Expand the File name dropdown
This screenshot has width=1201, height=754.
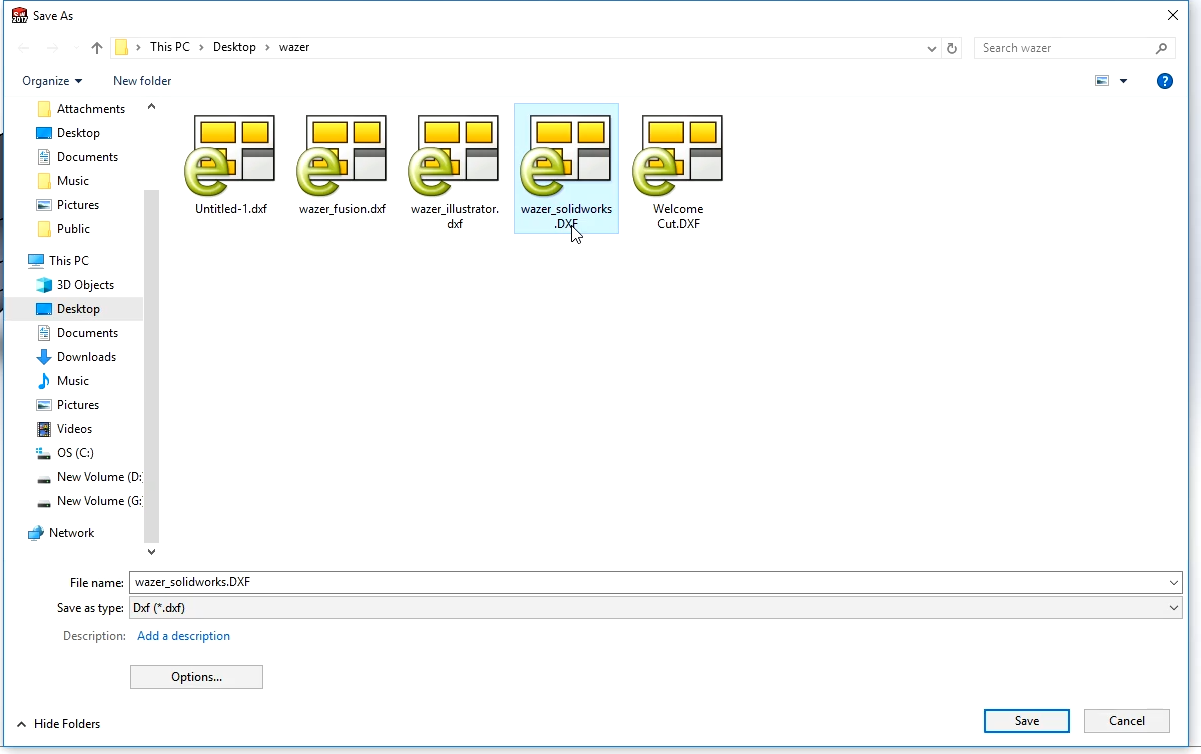click(x=1173, y=582)
